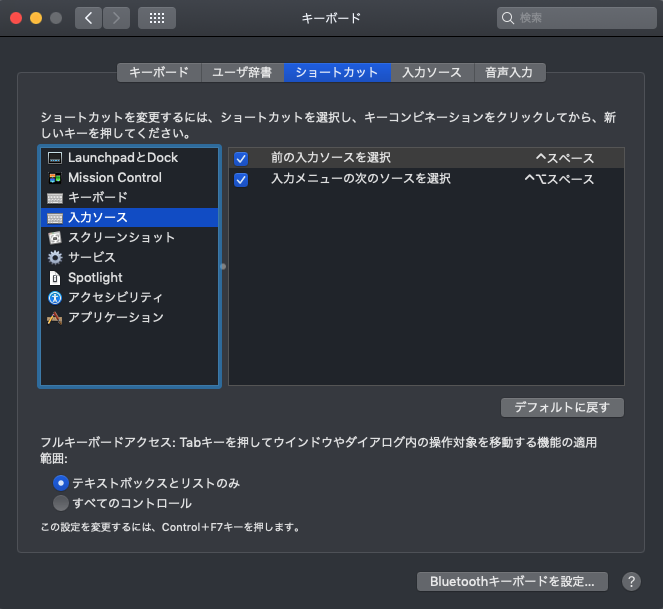Click the red close window button
The width and height of the screenshot is (663, 609).
[x=16, y=18]
